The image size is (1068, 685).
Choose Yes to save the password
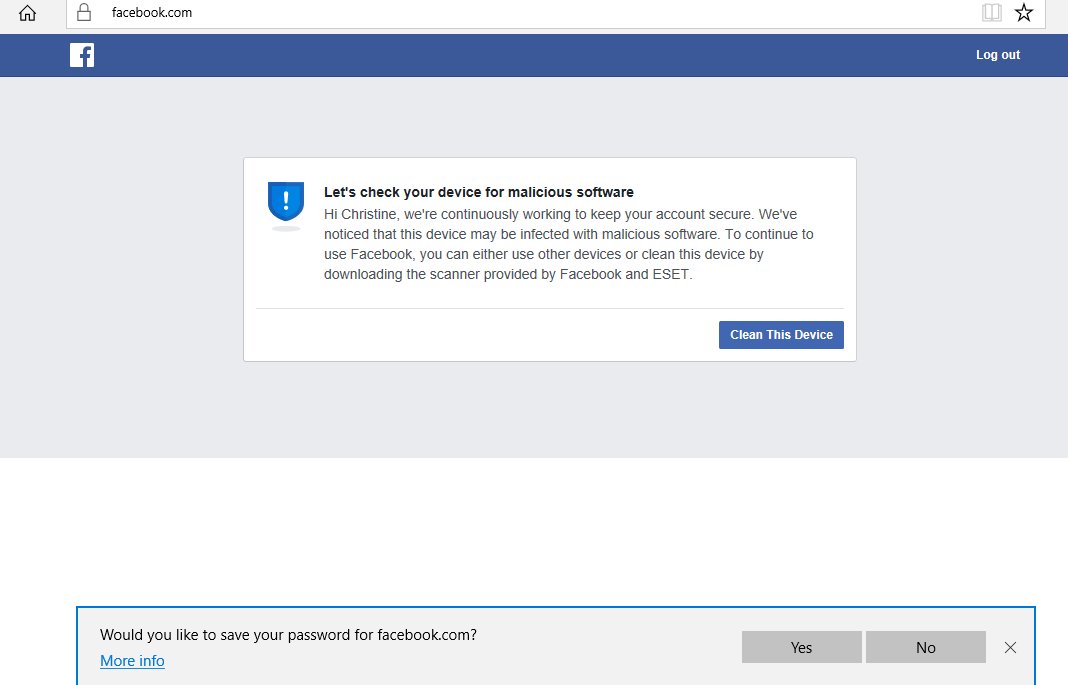(x=802, y=648)
